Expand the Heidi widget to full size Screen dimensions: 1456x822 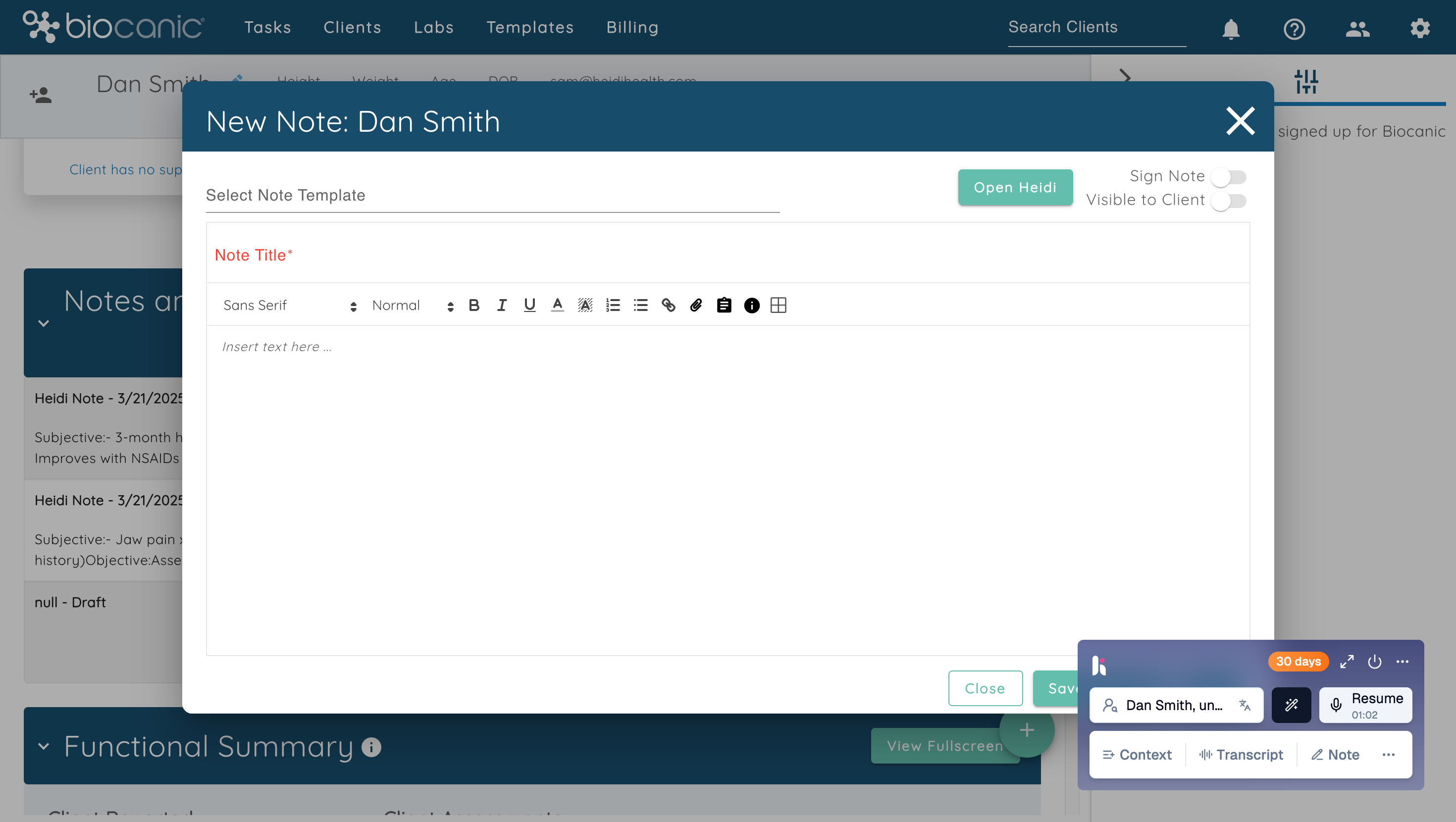coord(1347,662)
